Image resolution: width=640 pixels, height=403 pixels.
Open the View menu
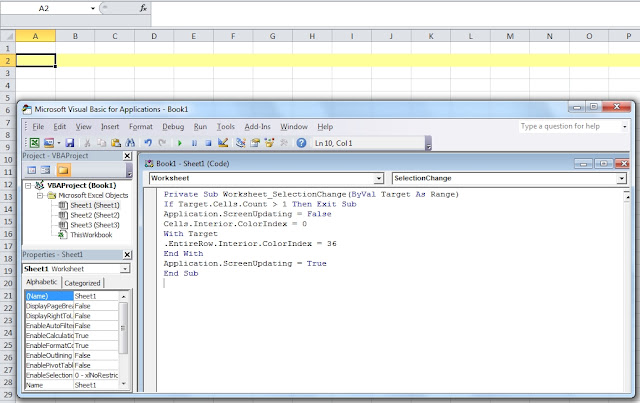[x=83, y=127]
